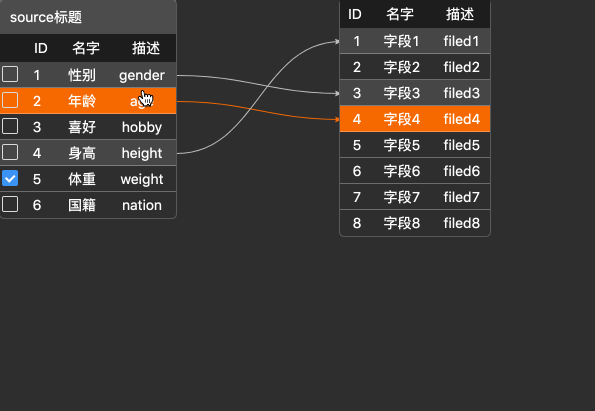The height and width of the screenshot is (411, 595).
Task: Click target row 字段5 filed5
Action: coord(415,145)
